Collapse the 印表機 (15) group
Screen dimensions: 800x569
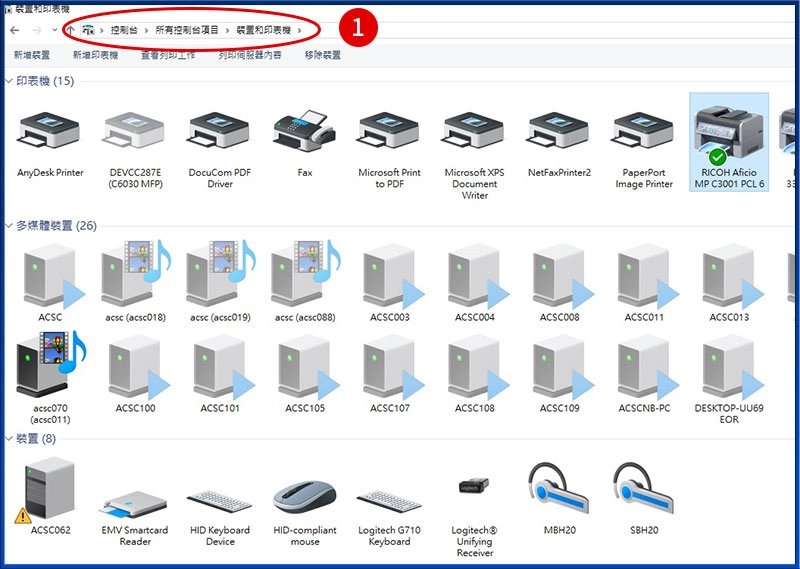(10, 81)
